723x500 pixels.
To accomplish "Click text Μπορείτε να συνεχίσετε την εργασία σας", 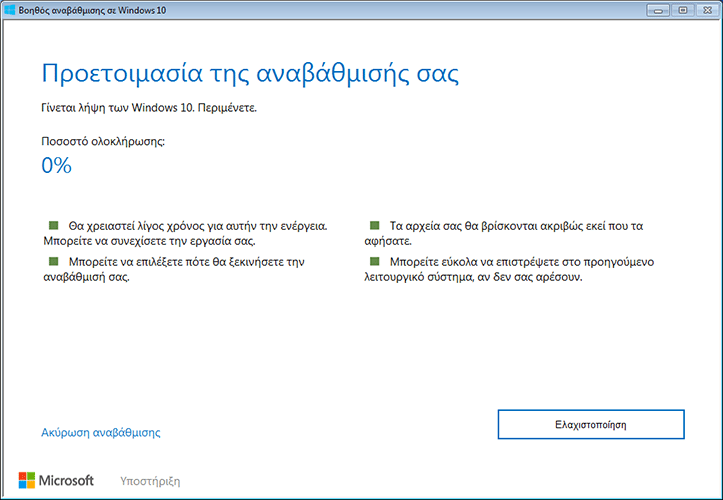I will click(149, 241).
